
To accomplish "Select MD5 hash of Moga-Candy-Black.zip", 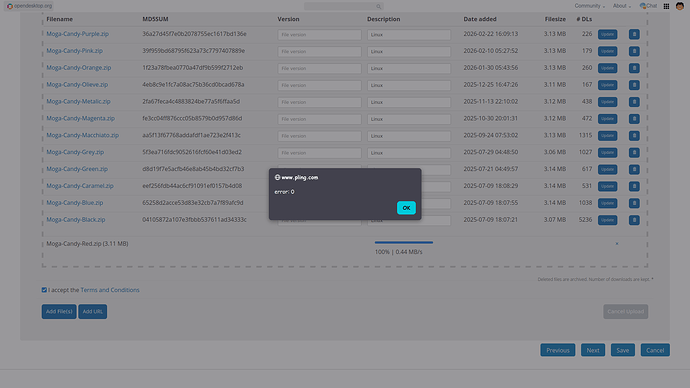I will pos(194,220).
